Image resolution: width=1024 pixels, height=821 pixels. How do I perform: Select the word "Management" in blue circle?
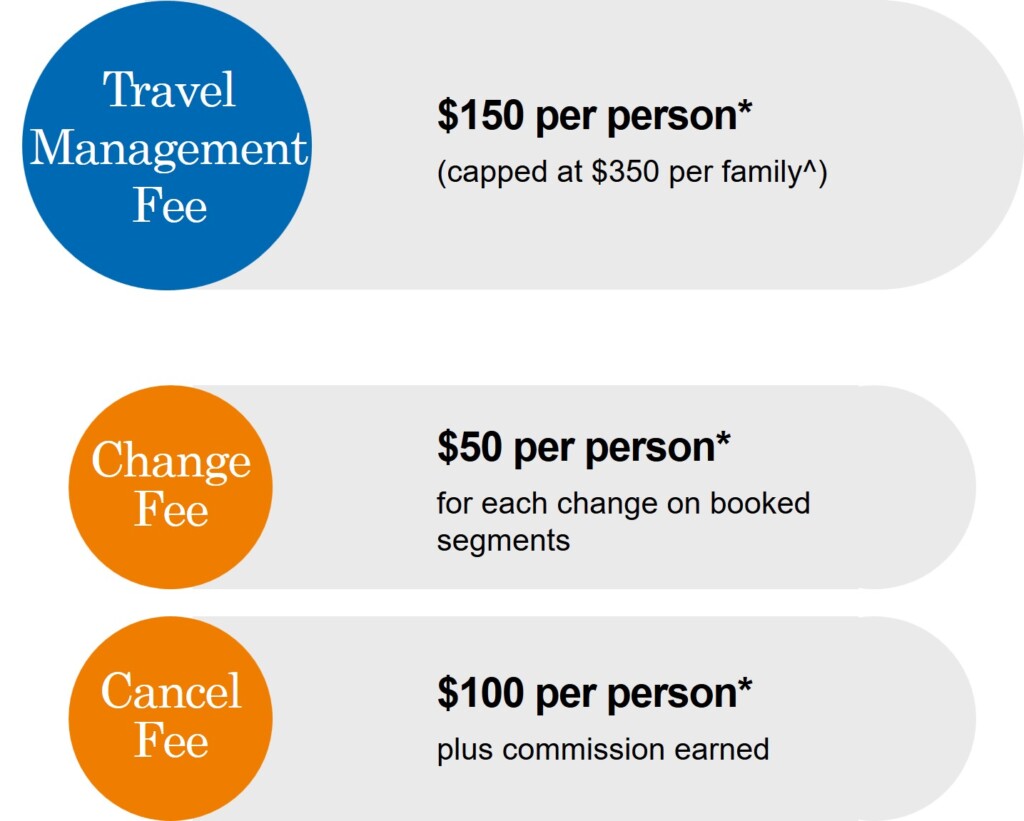click(169, 148)
